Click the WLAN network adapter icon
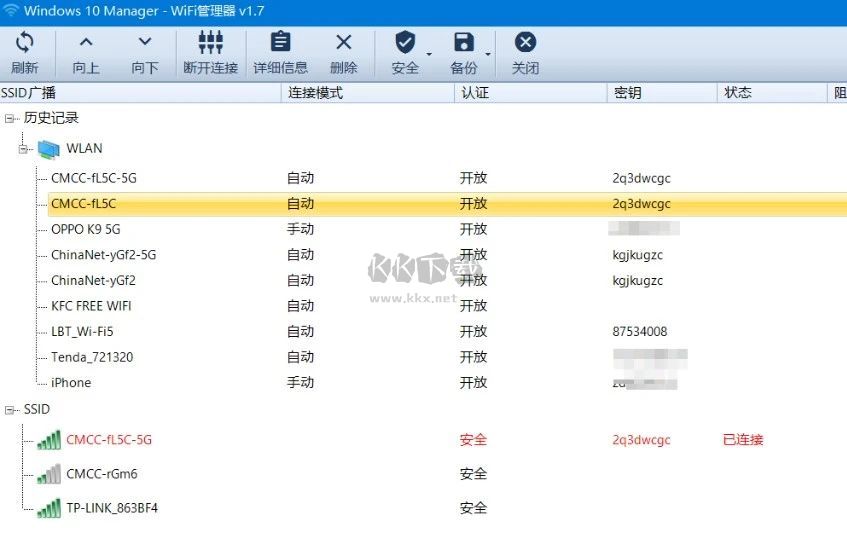 tap(49, 149)
